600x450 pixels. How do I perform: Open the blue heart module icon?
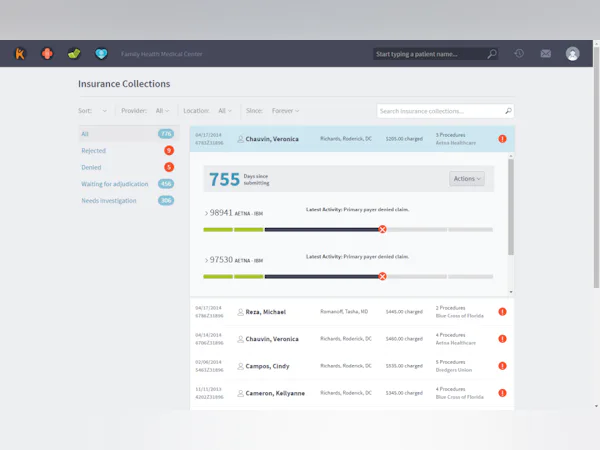click(x=101, y=54)
